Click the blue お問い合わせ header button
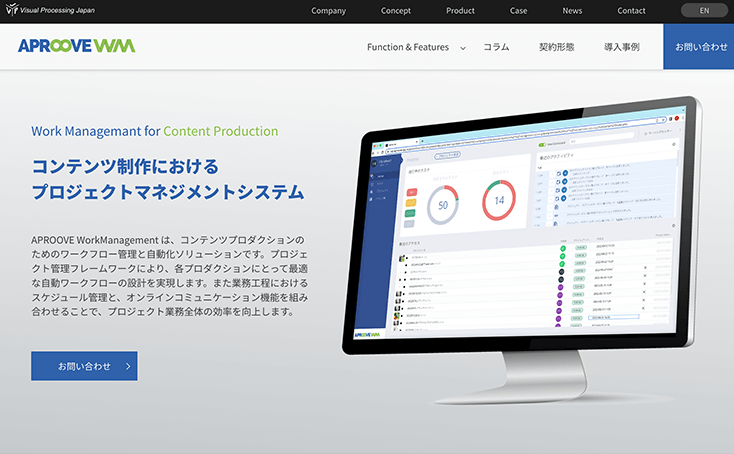Viewport: 734px width, 454px height. (x=699, y=47)
